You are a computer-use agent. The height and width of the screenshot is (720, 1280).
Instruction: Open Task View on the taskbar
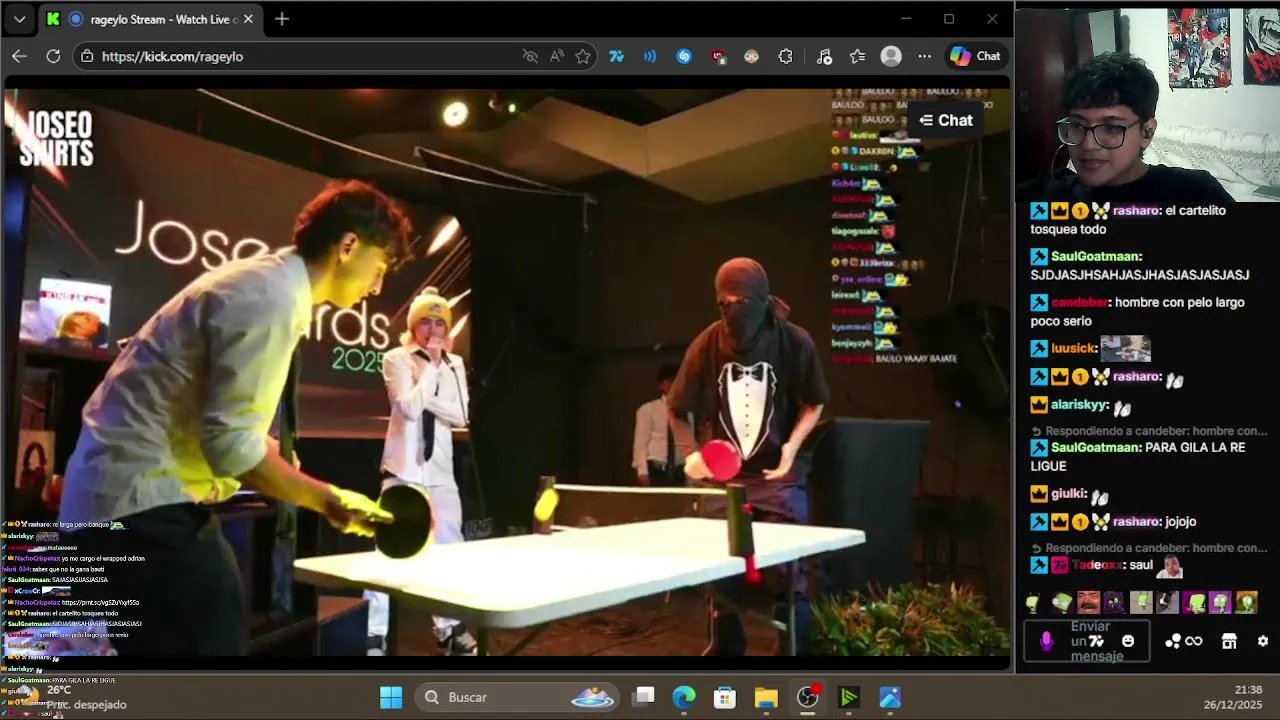pos(643,697)
